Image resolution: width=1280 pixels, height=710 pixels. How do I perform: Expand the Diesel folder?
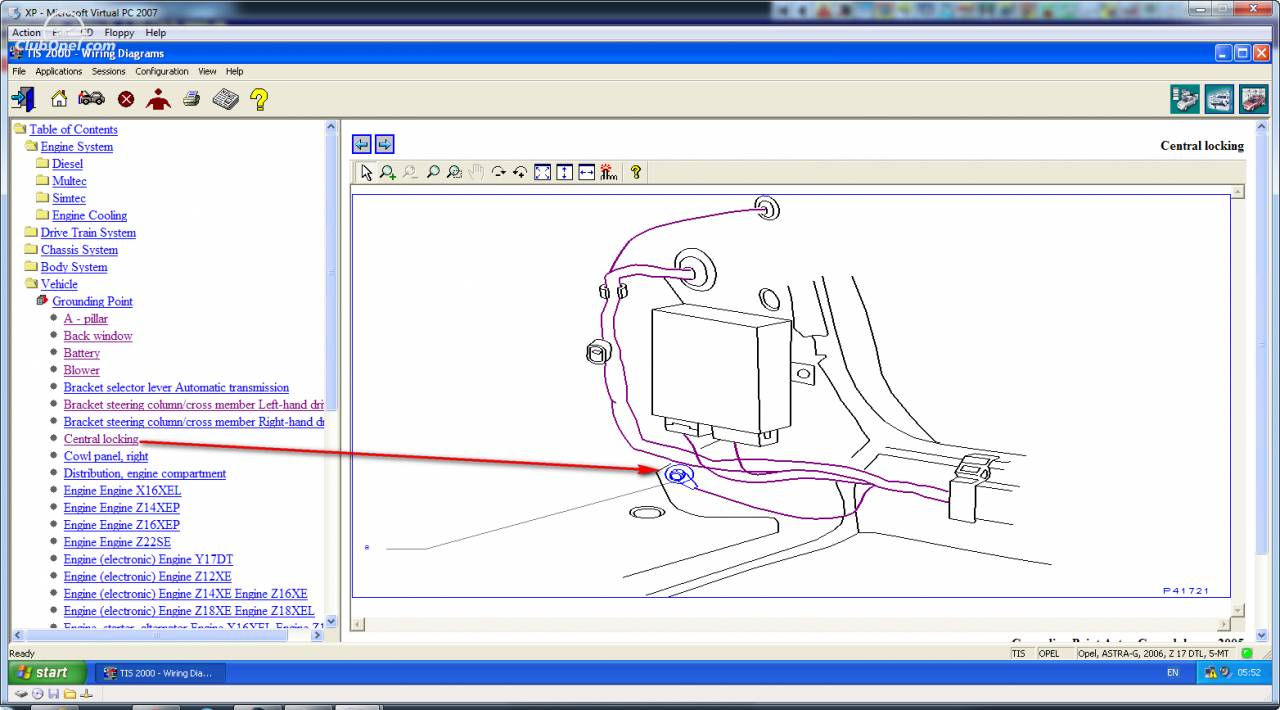(42, 163)
